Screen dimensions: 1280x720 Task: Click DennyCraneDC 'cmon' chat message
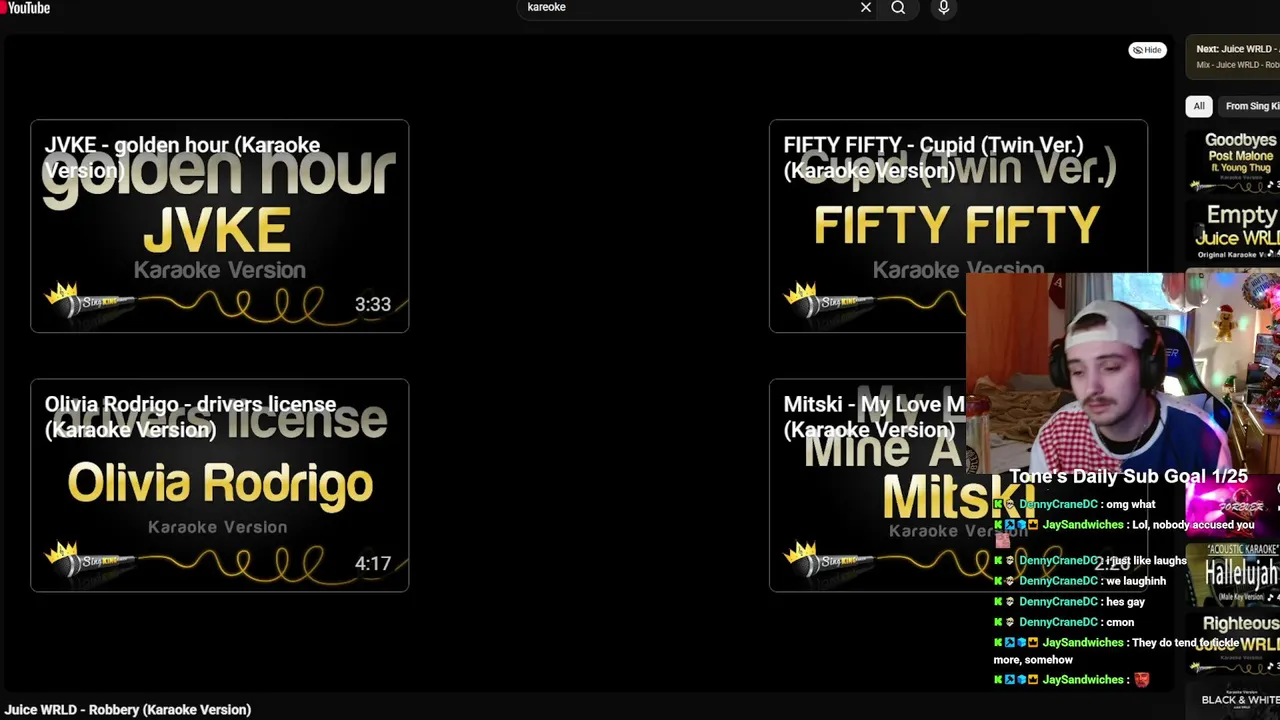[x=1064, y=621]
